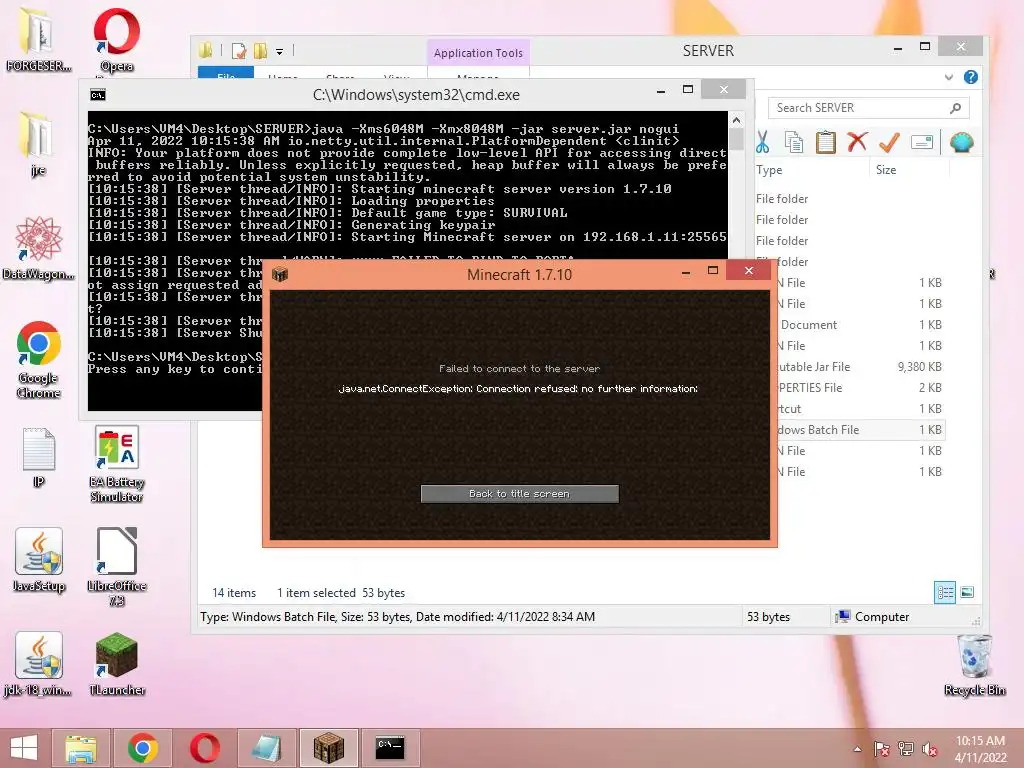
Task: Open the jre folder on desktop
Action: pos(38,144)
